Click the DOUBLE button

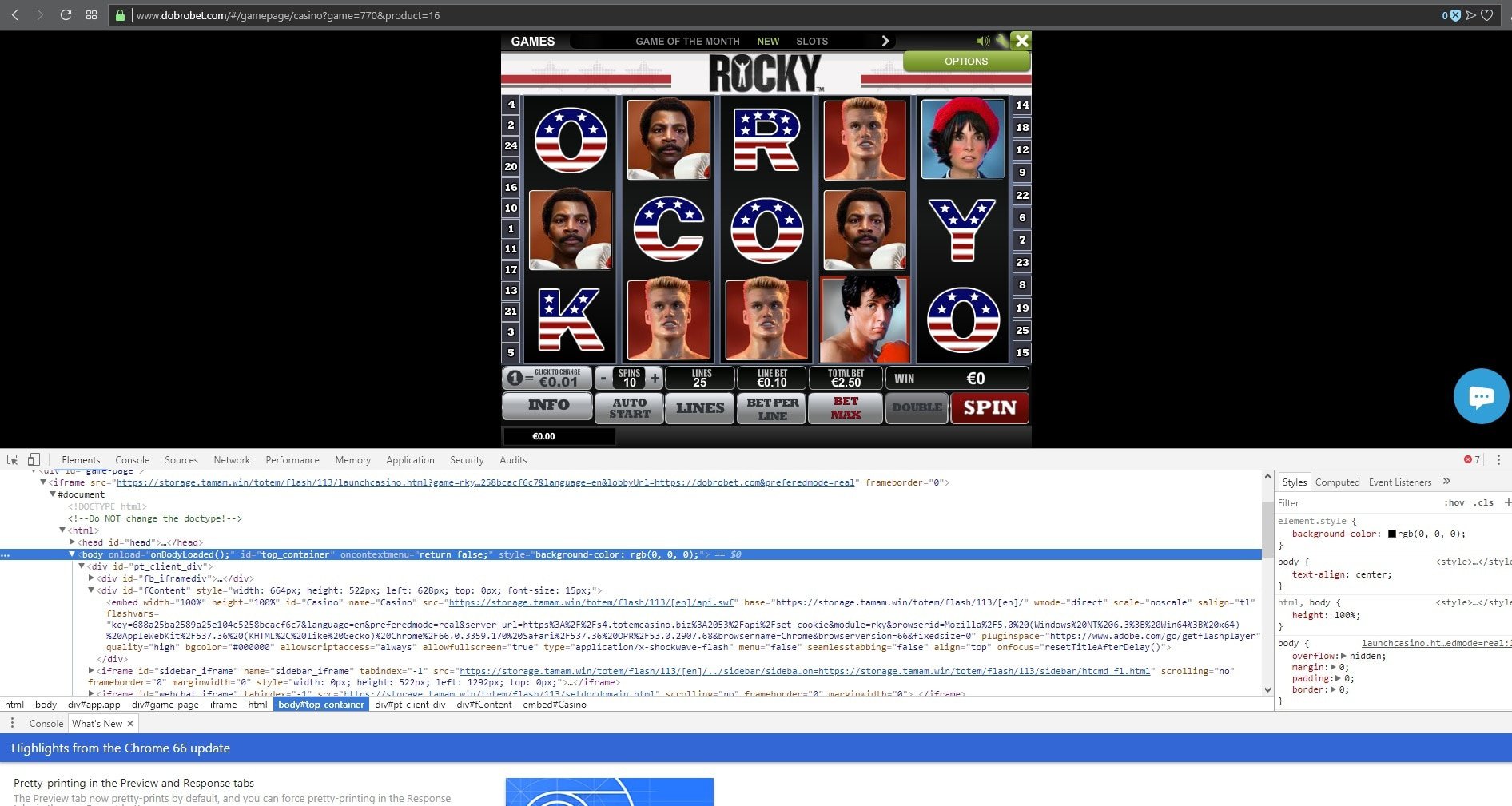(x=917, y=407)
